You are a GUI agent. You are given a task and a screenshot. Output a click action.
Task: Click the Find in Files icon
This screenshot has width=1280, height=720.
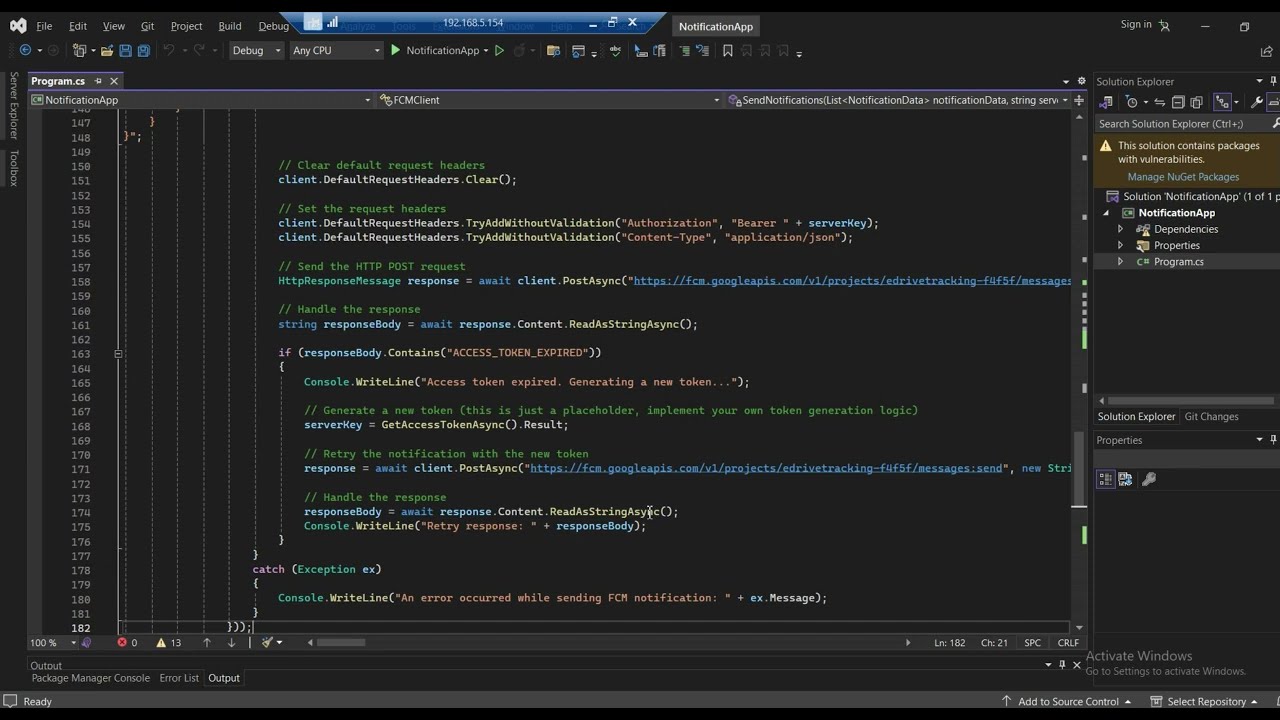tap(553, 51)
